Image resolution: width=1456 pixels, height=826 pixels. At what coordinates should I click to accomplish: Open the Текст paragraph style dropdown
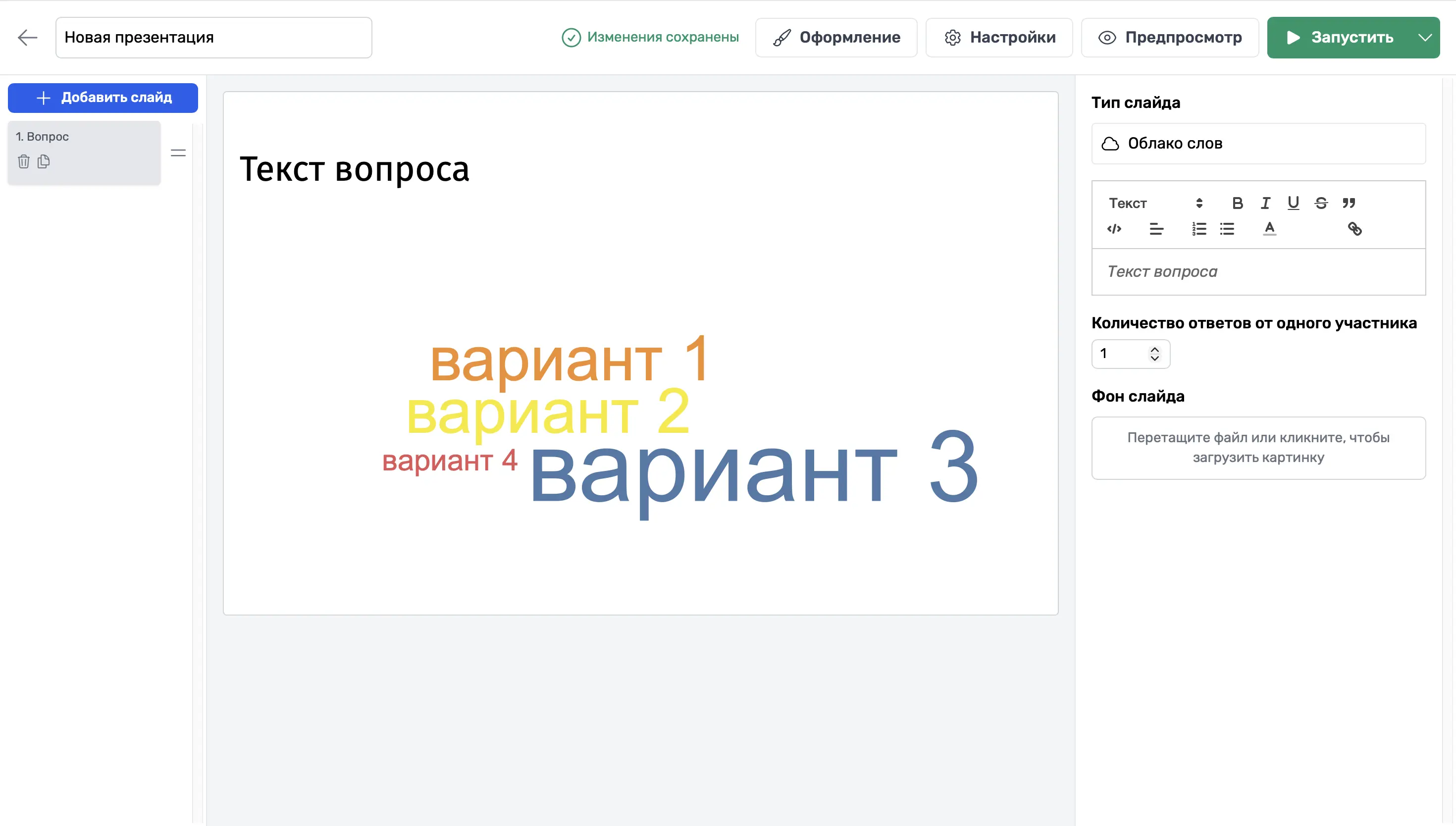click(1155, 203)
